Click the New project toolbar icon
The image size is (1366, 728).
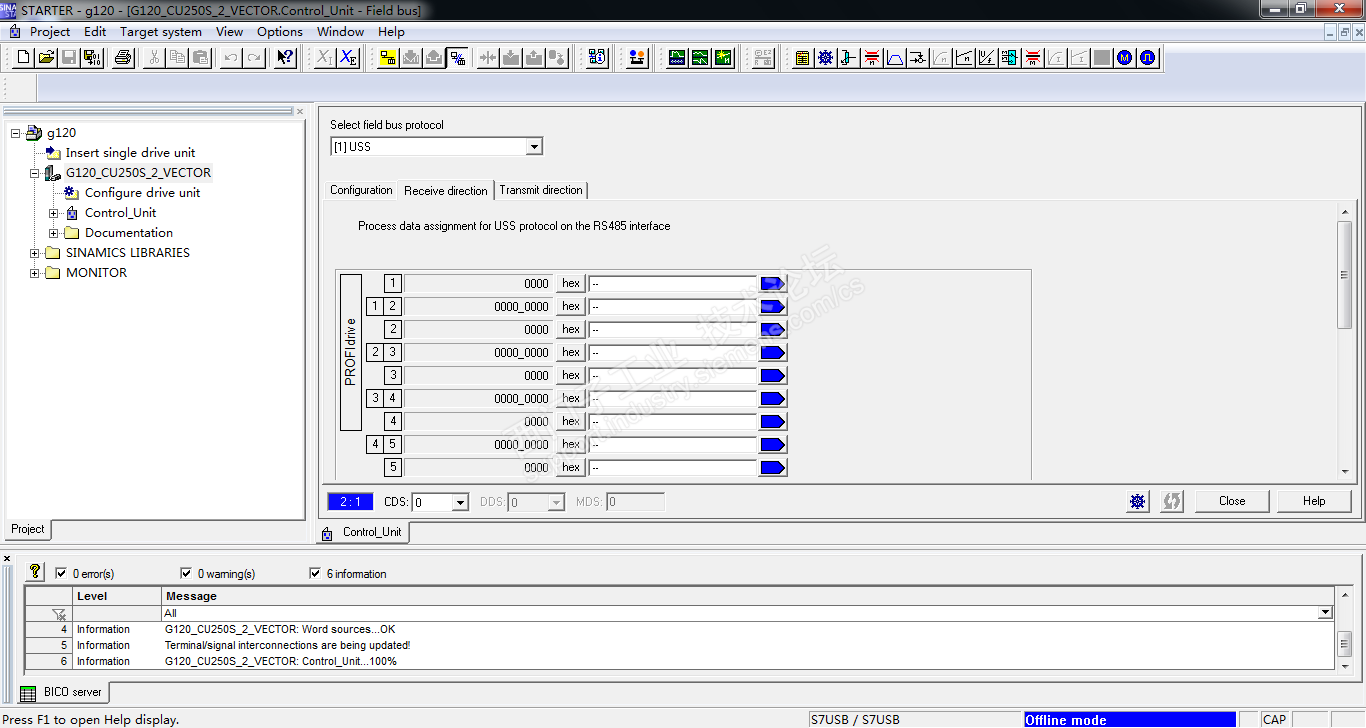pyautogui.click(x=24, y=58)
